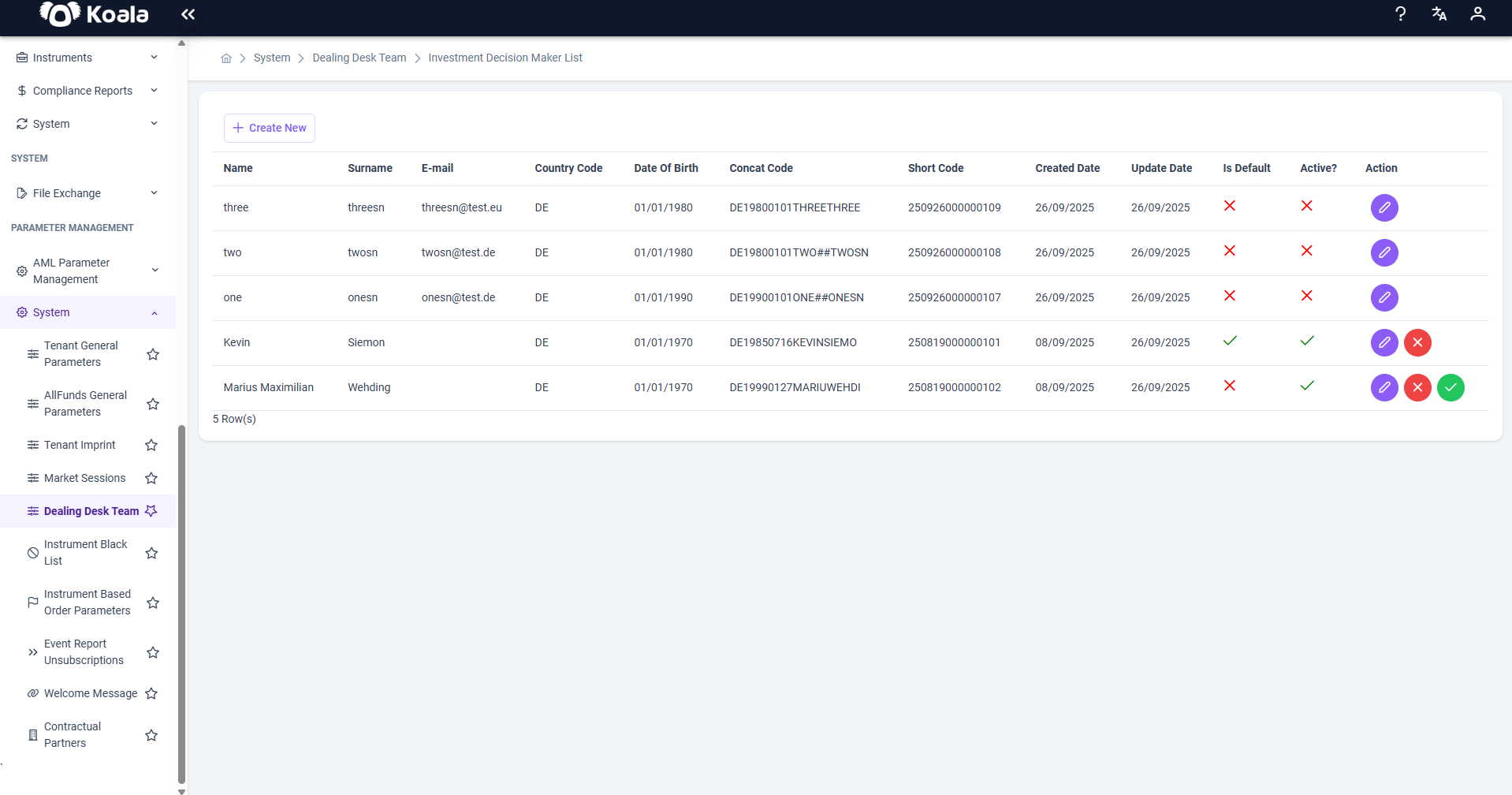Click the Short Code column header
Image resolution: width=1512 pixels, height=795 pixels.
[x=936, y=169]
